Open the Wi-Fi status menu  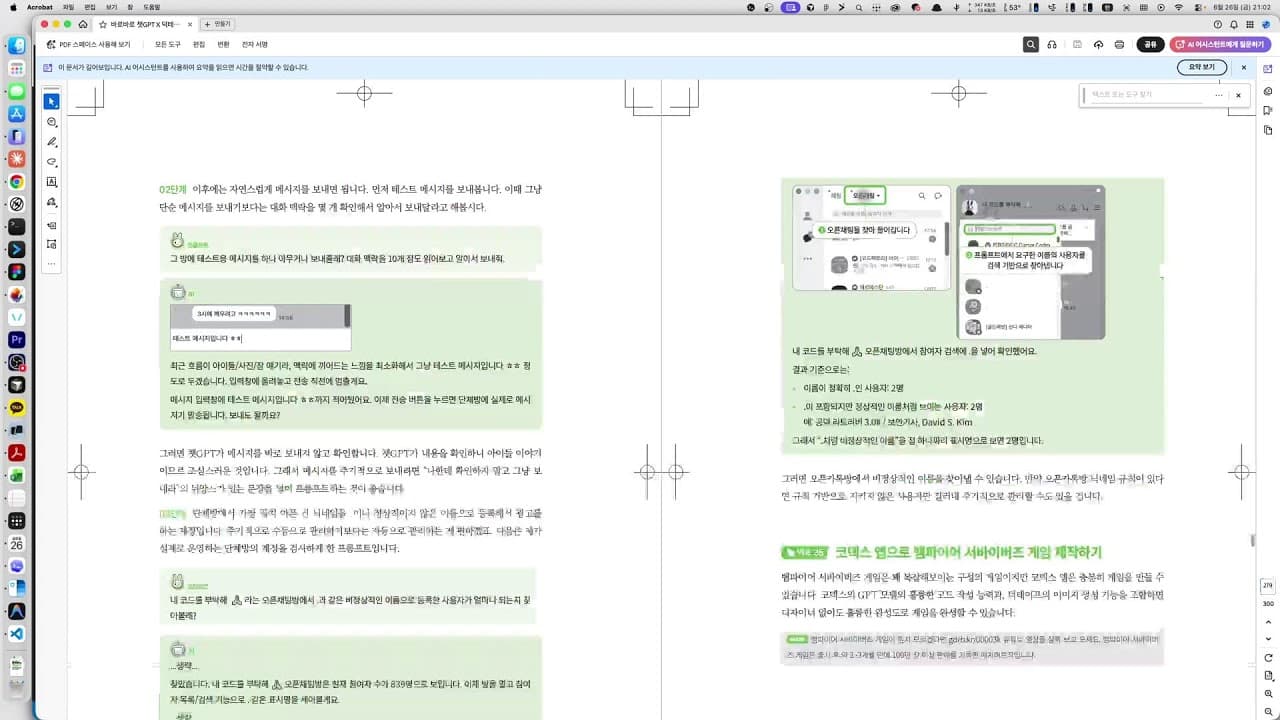(1179, 7)
